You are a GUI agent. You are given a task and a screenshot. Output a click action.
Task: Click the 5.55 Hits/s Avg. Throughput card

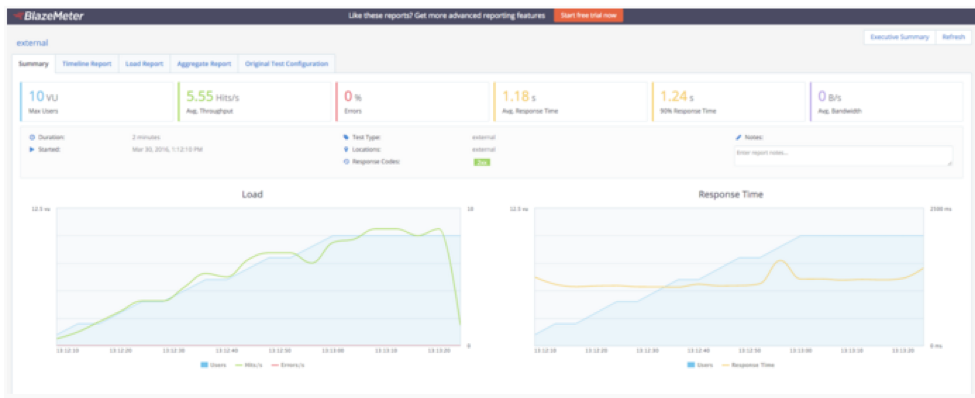pyautogui.click(x=254, y=101)
